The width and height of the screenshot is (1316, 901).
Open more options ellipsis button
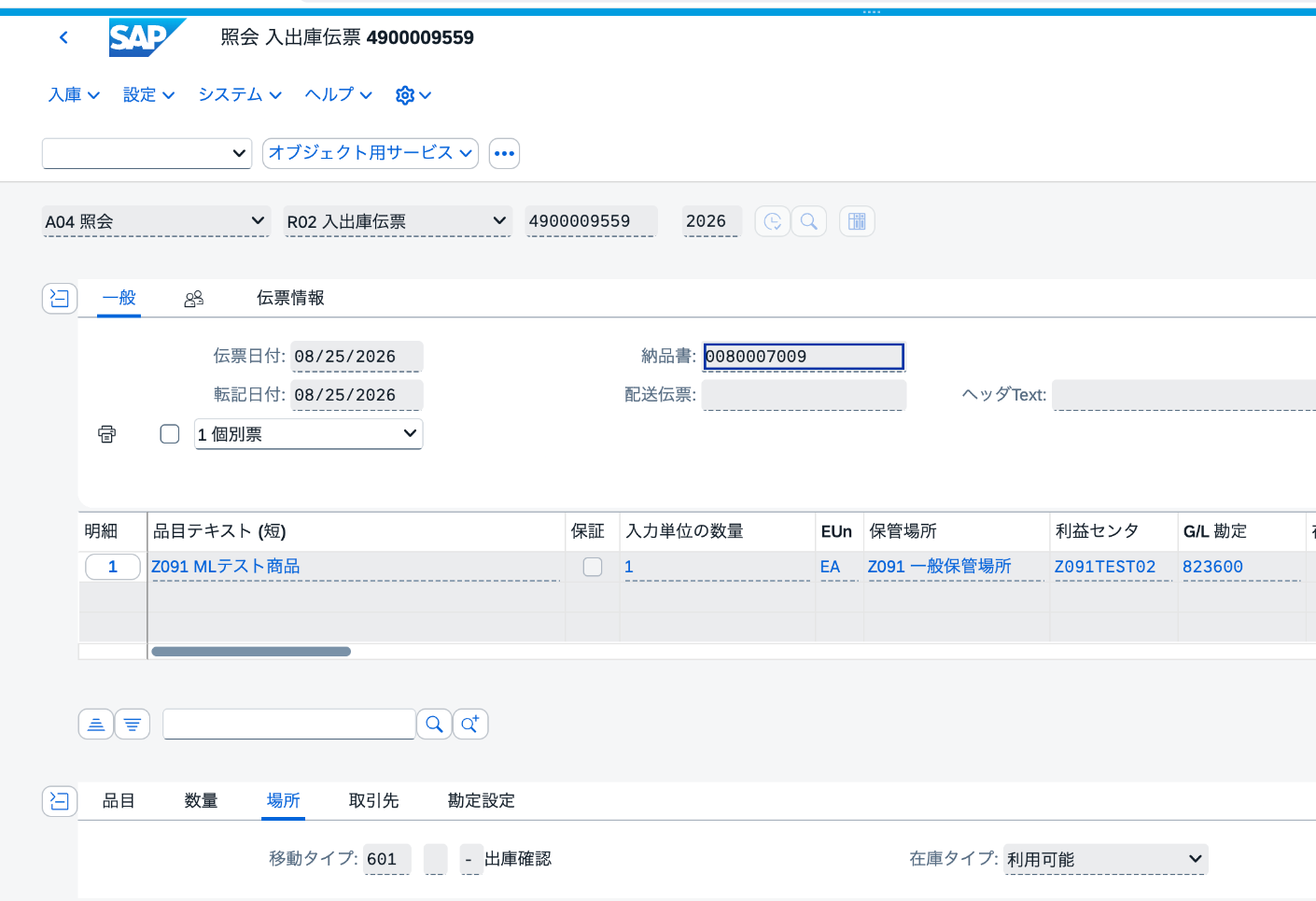(504, 153)
